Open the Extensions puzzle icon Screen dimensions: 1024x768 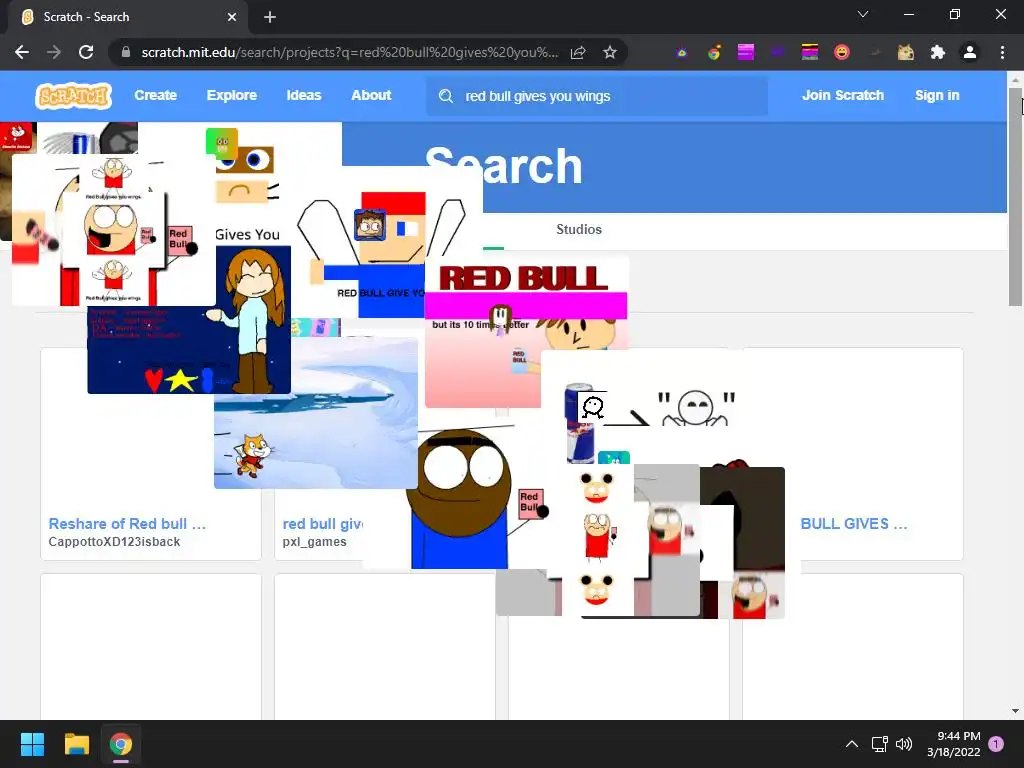pyautogui.click(x=938, y=52)
